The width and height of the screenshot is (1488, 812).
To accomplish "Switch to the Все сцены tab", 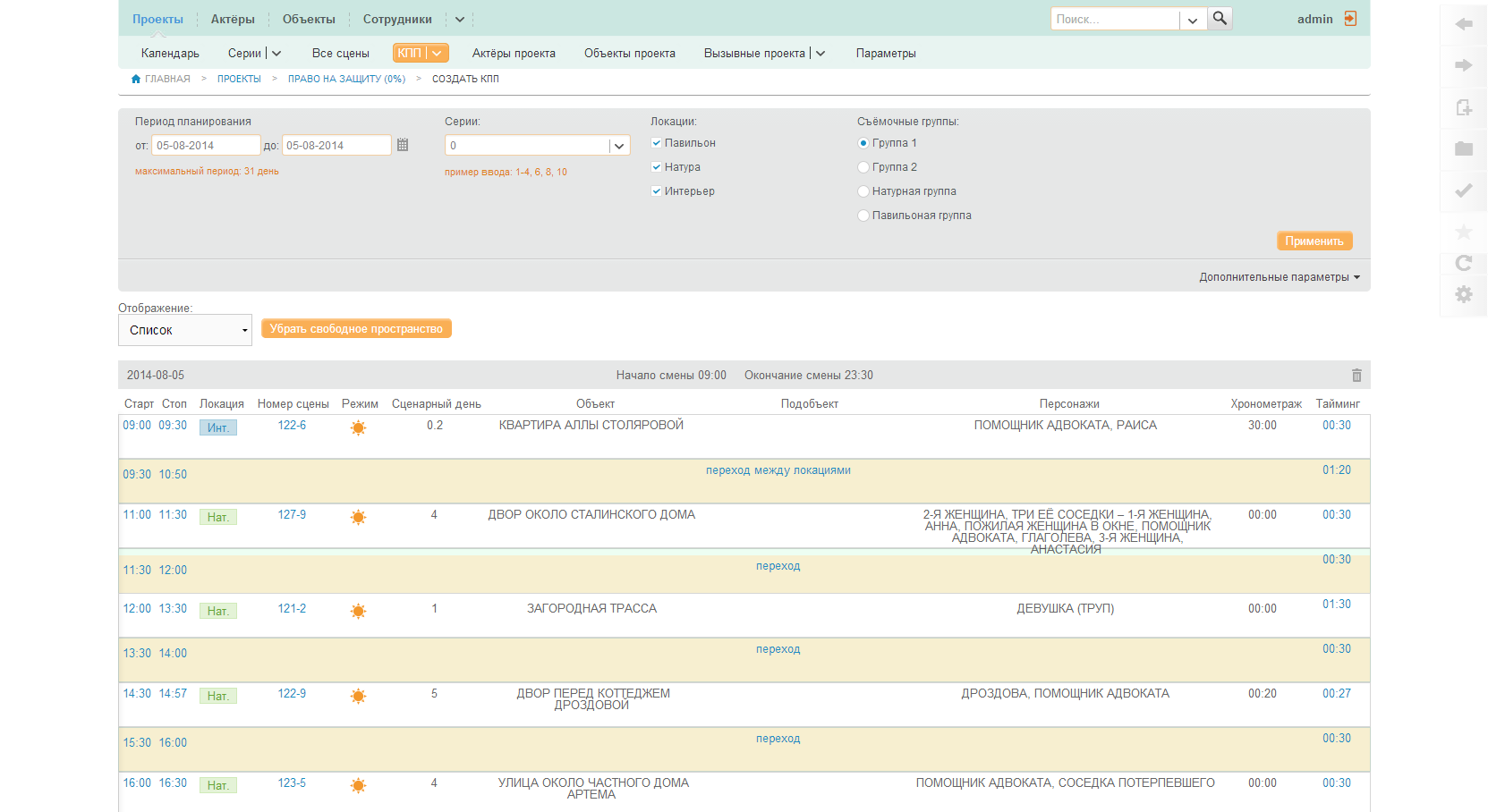I will pyautogui.click(x=341, y=54).
